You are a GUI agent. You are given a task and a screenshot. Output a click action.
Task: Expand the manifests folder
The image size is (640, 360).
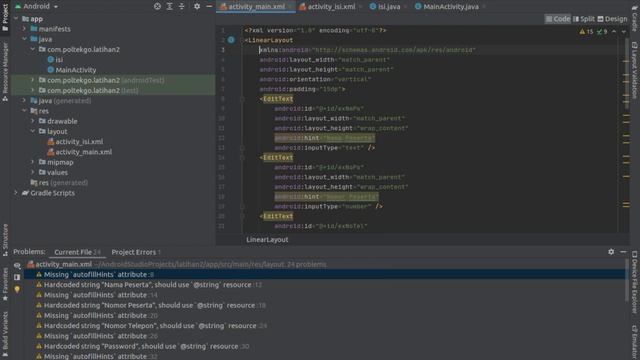click(24, 29)
